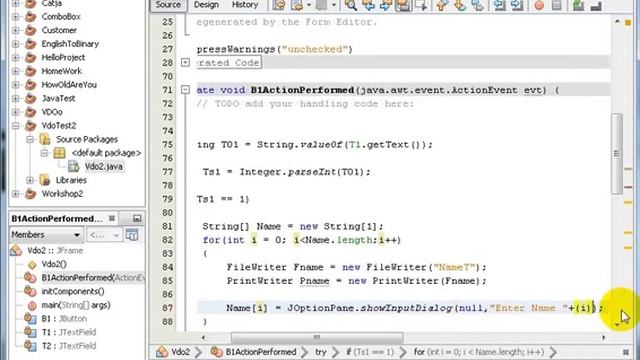This screenshot has width=640, height=360.
Task: Shift the line left
Action: [499, 5]
